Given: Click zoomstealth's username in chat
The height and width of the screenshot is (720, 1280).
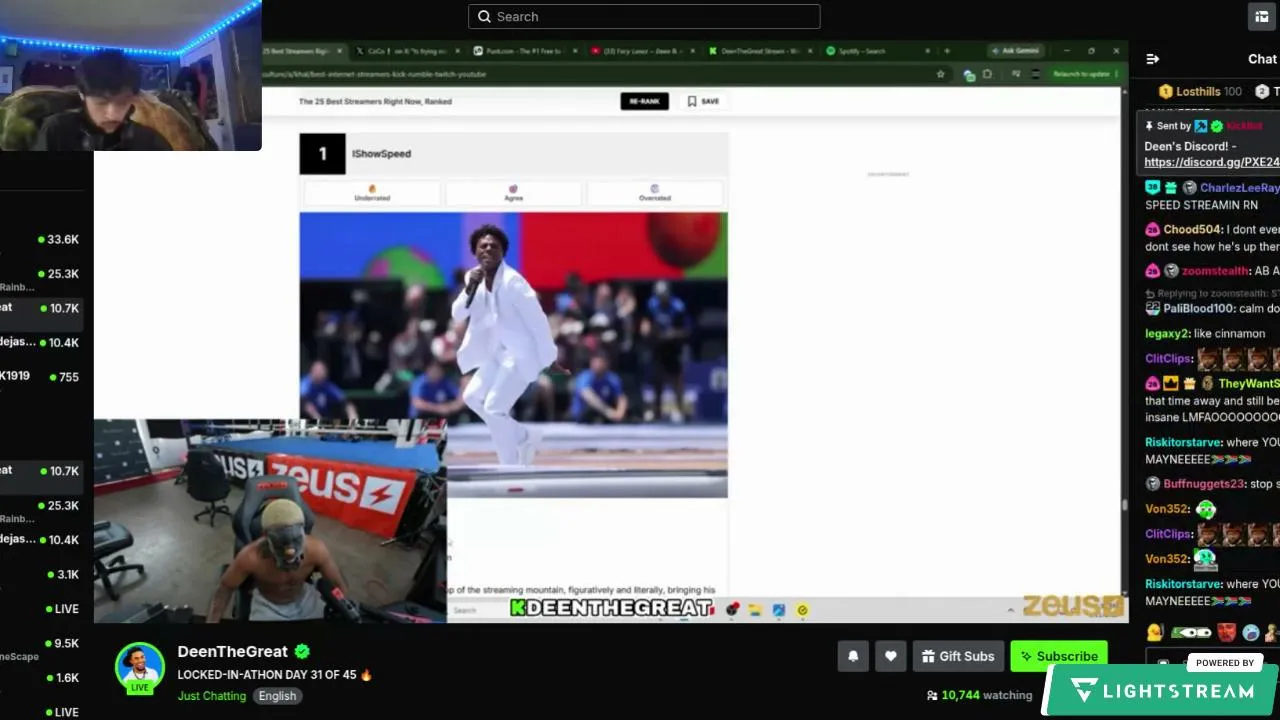Looking at the screenshot, I should (x=1215, y=271).
